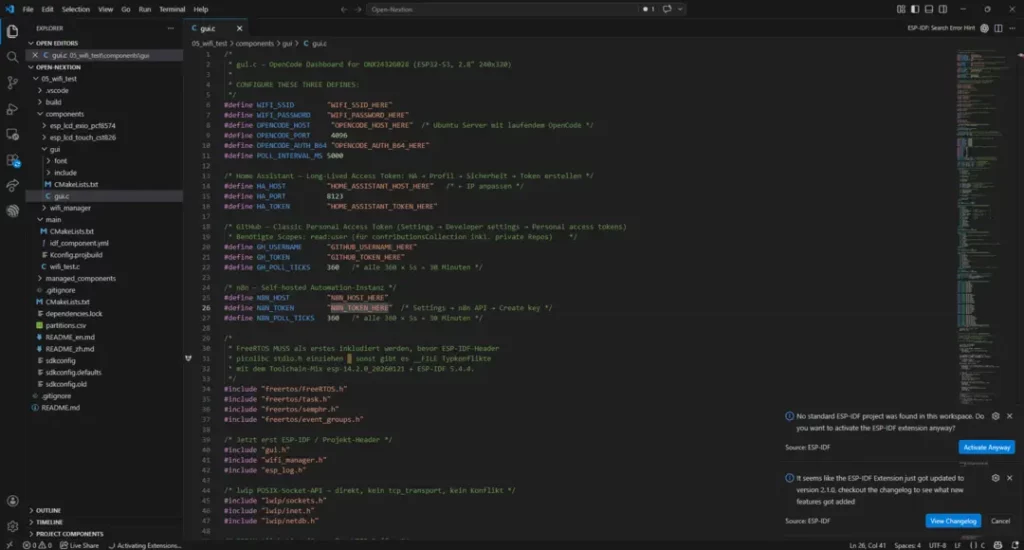The width and height of the screenshot is (1024, 550).
Task: Open the Extensions view
Action: [x=12, y=160]
